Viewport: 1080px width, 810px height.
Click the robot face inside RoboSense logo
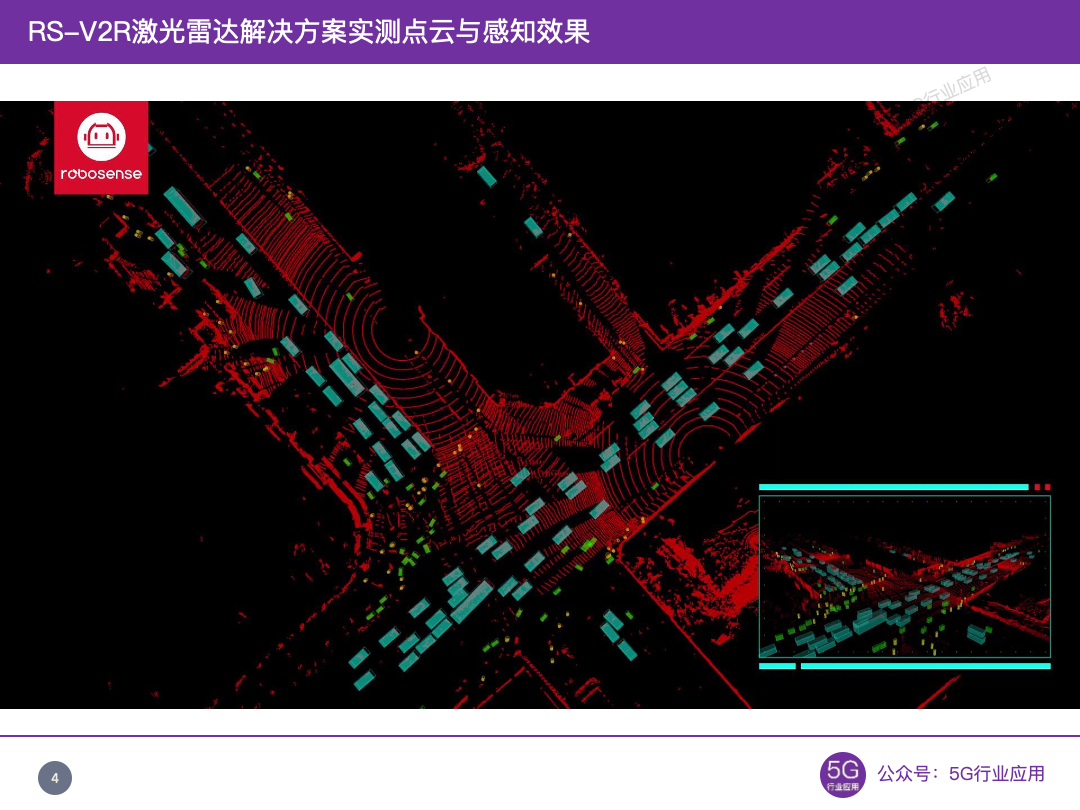coord(101,137)
